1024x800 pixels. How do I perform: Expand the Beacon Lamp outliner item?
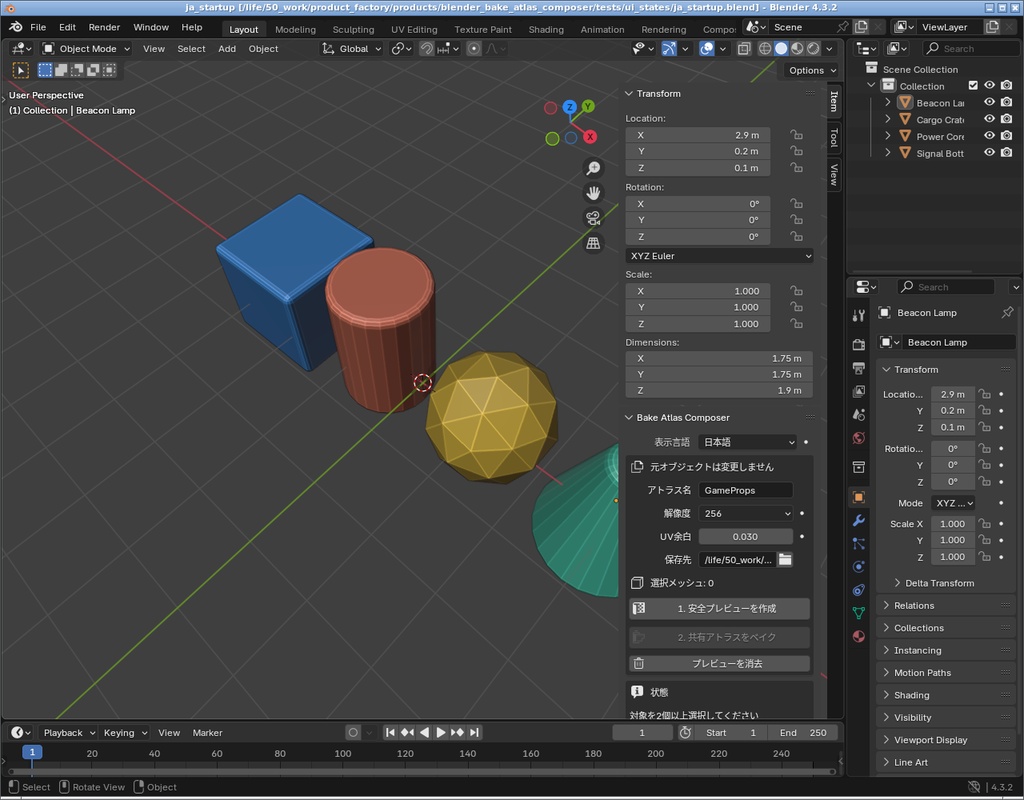[x=888, y=103]
